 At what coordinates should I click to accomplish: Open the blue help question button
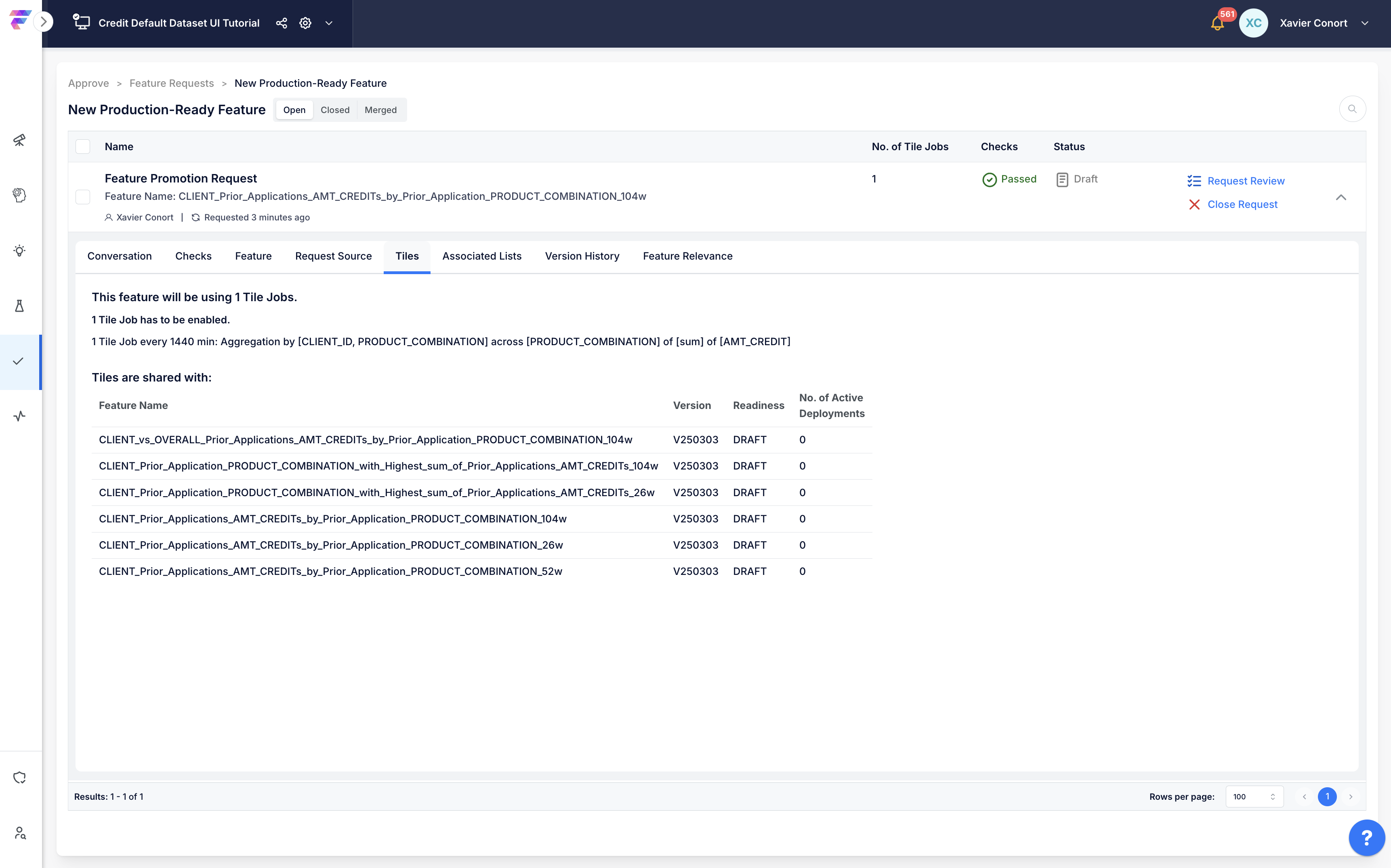point(1366,838)
